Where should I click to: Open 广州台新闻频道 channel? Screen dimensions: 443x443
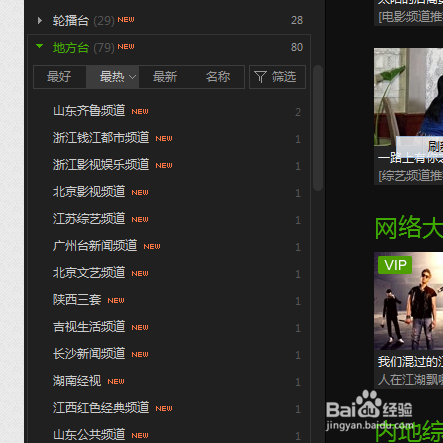coord(95,246)
